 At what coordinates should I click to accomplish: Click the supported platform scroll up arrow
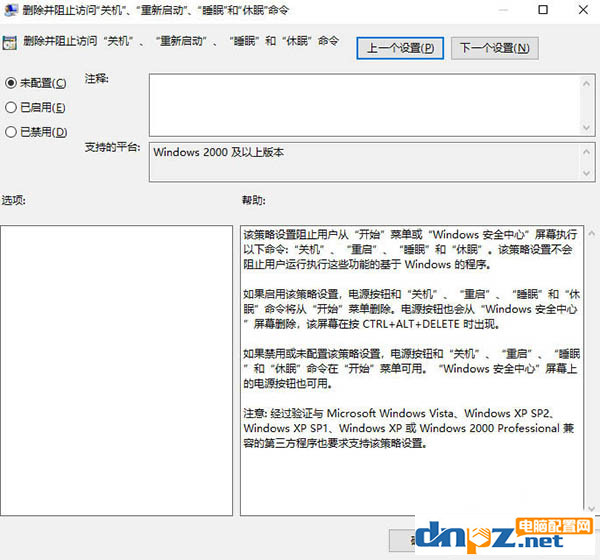coord(586,152)
